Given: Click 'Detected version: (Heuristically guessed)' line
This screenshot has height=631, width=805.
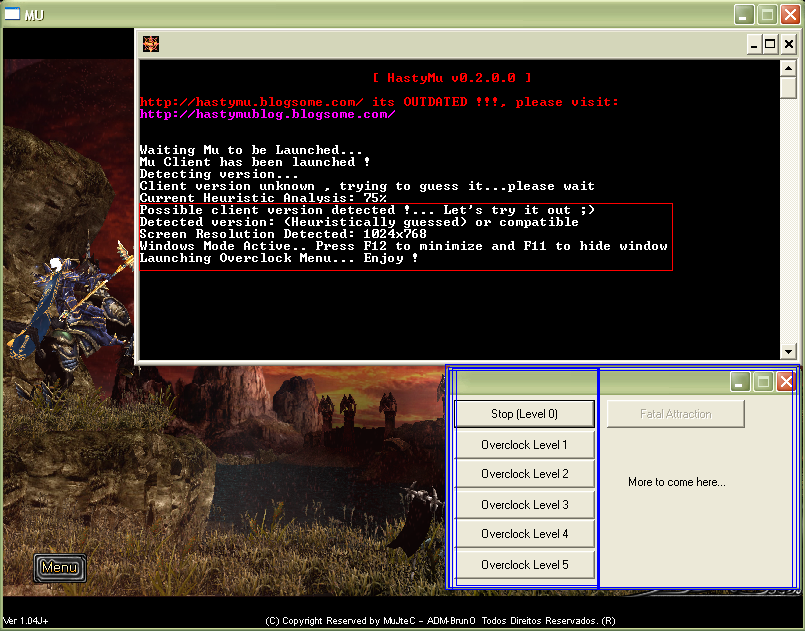Looking at the screenshot, I should (359, 222).
